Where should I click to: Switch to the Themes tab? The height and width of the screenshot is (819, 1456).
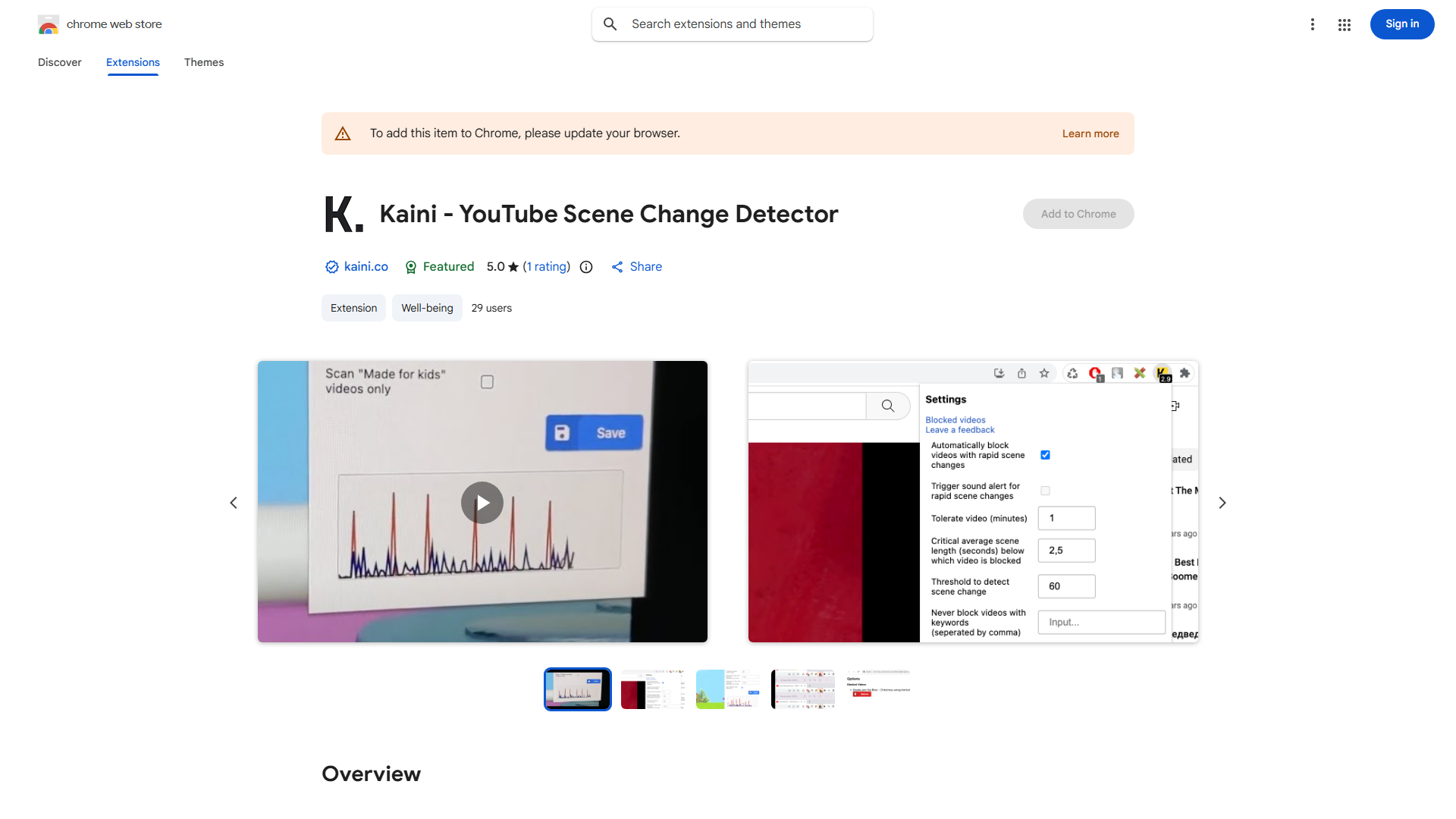[204, 62]
